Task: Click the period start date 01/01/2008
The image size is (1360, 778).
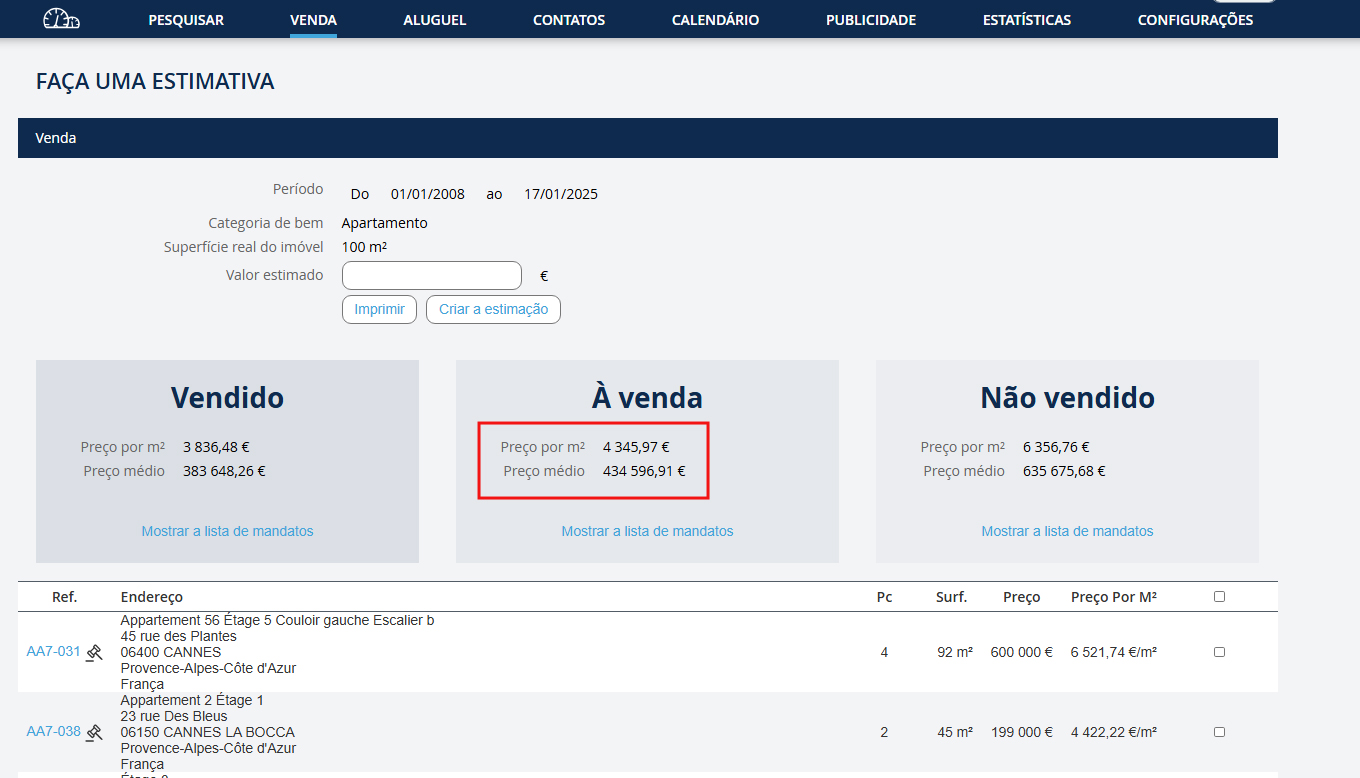Action: 427,194
